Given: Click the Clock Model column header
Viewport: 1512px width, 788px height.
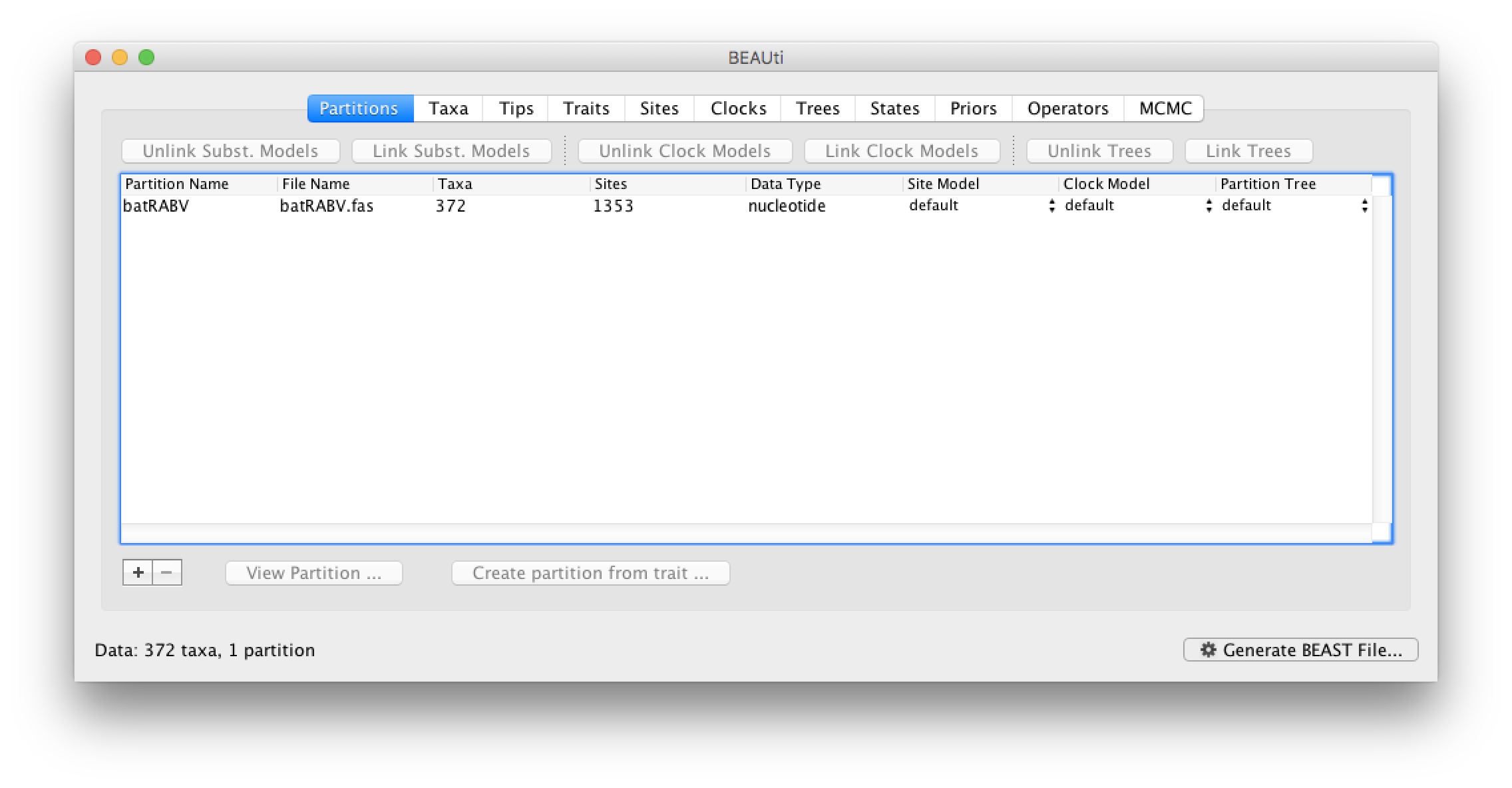Looking at the screenshot, I should pyautogui.click(x=1137, y=184).
